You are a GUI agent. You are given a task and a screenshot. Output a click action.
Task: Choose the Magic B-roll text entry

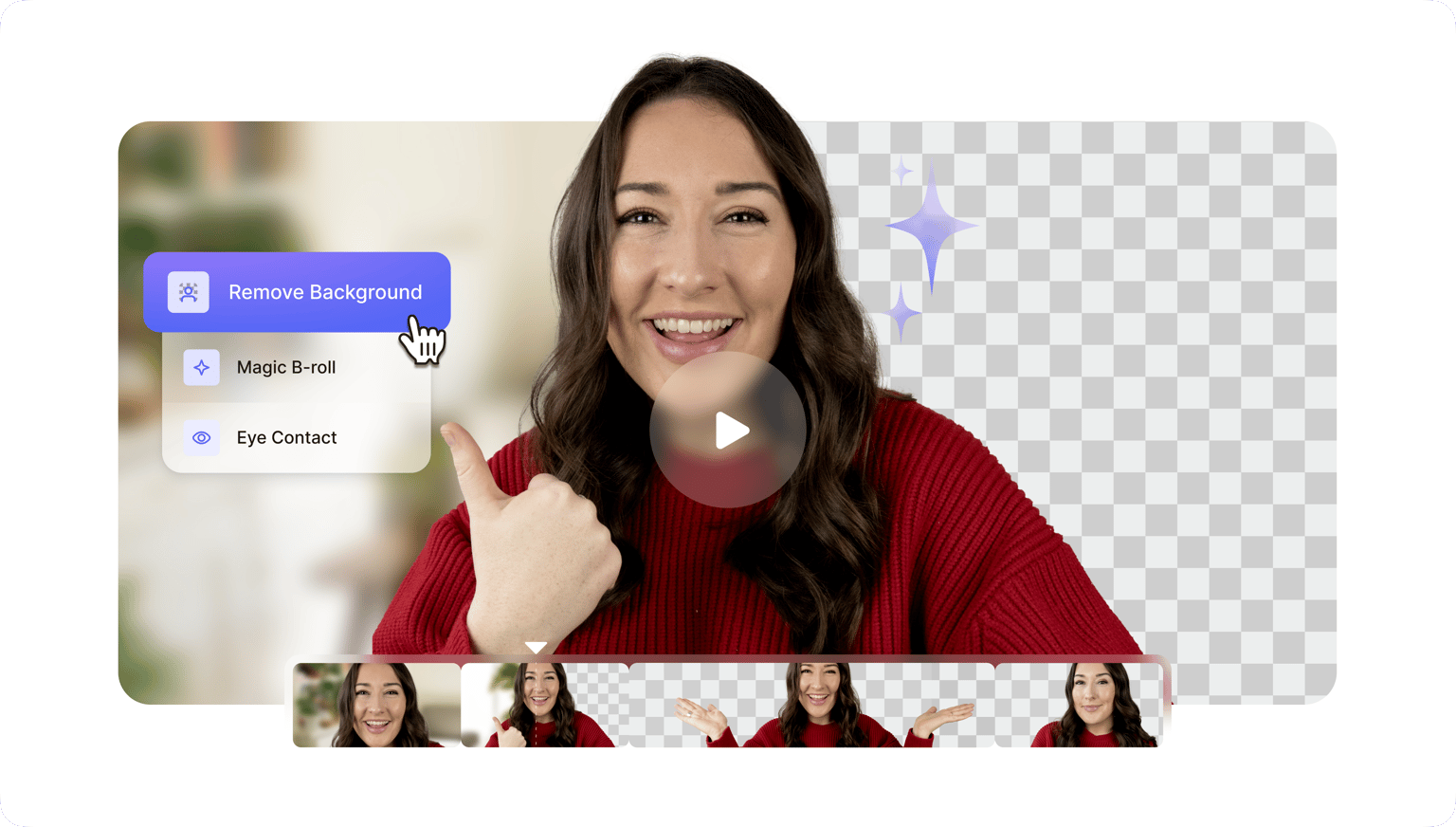[x=286, y=367]
